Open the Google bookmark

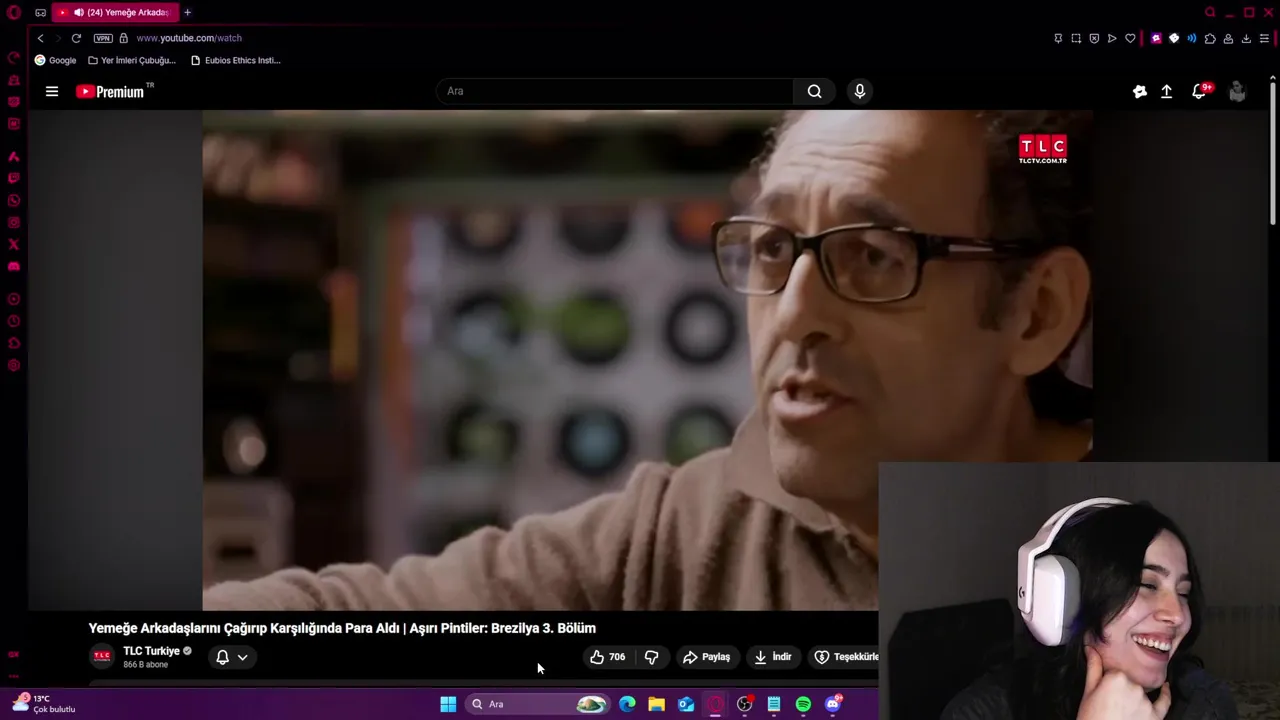pyautogui.click(x=55, y=60)
